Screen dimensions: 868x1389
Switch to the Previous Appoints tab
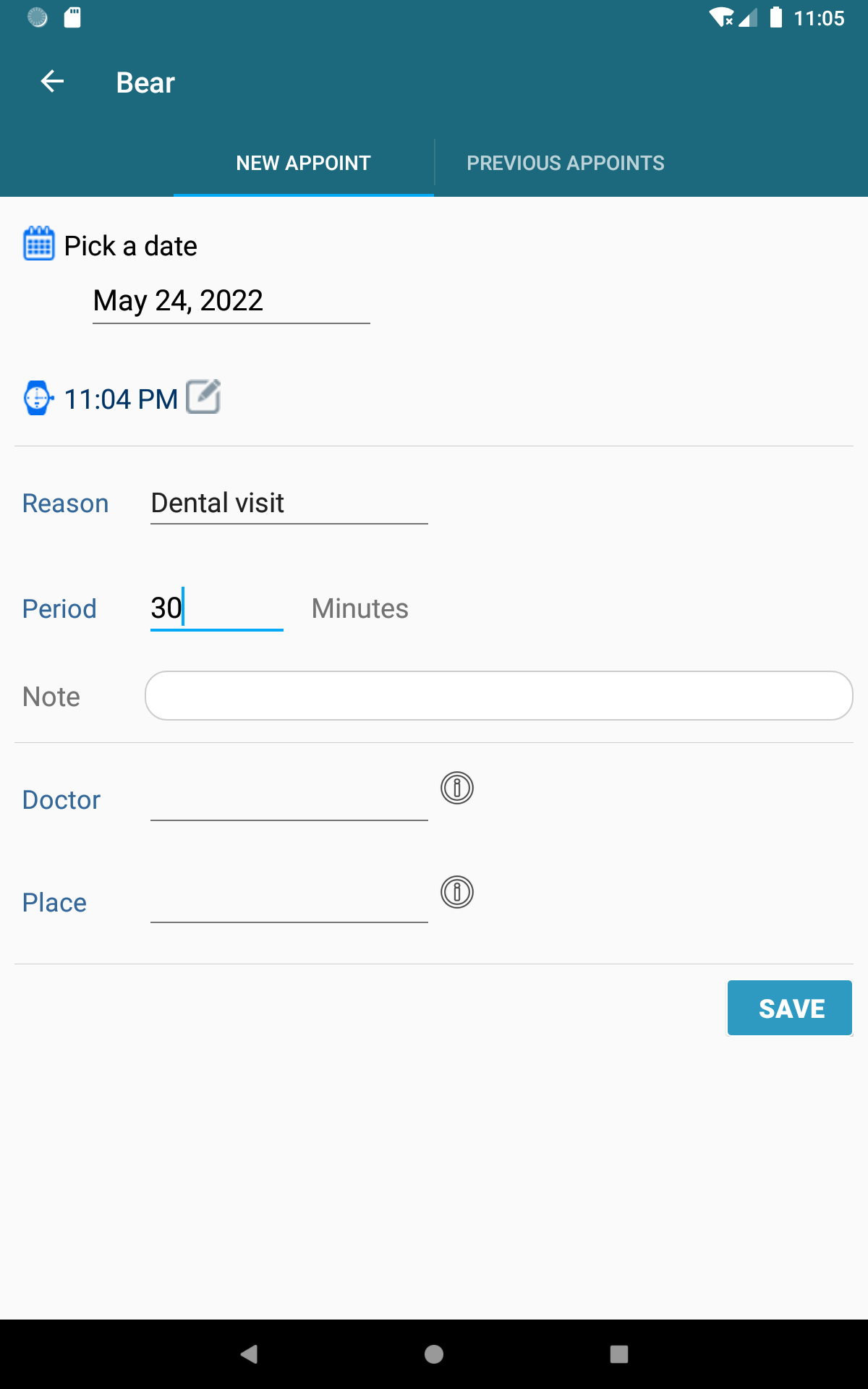pyautogui.click(x=566, y=163)
